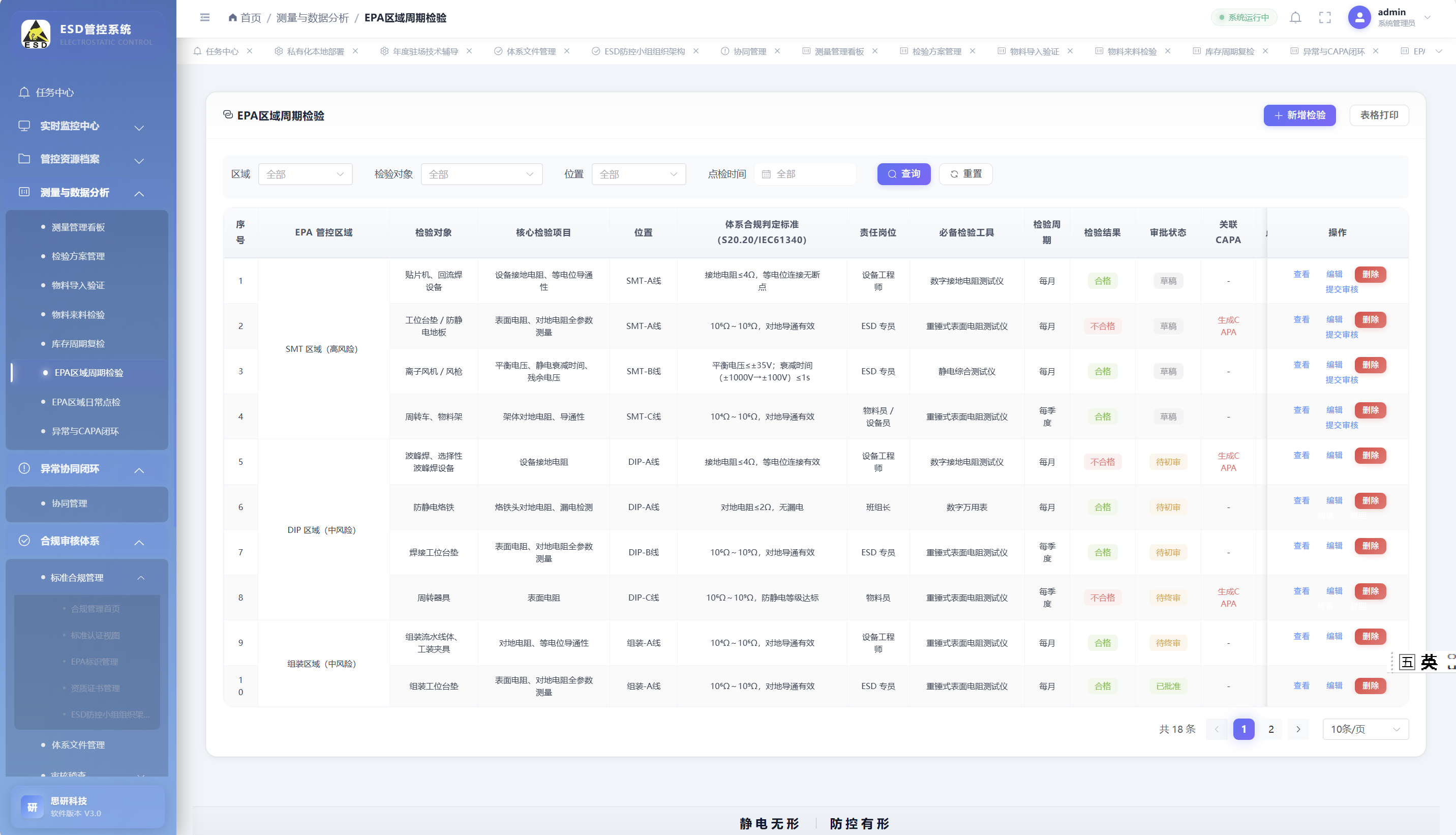Collapse sidebar with hamburger menu icon
The width and height of the screenshot is (1456, 835).
point(205,17)
